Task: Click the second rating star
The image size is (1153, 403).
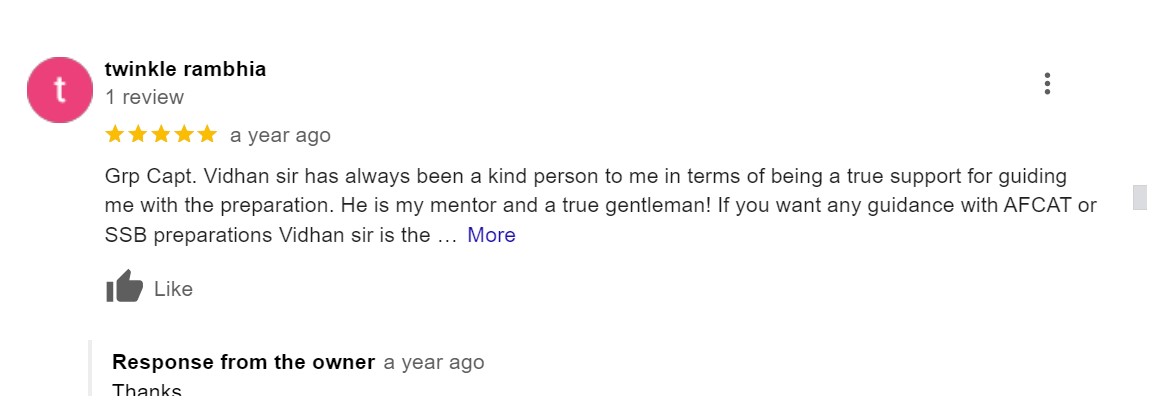Action: [x=138, y=134]
